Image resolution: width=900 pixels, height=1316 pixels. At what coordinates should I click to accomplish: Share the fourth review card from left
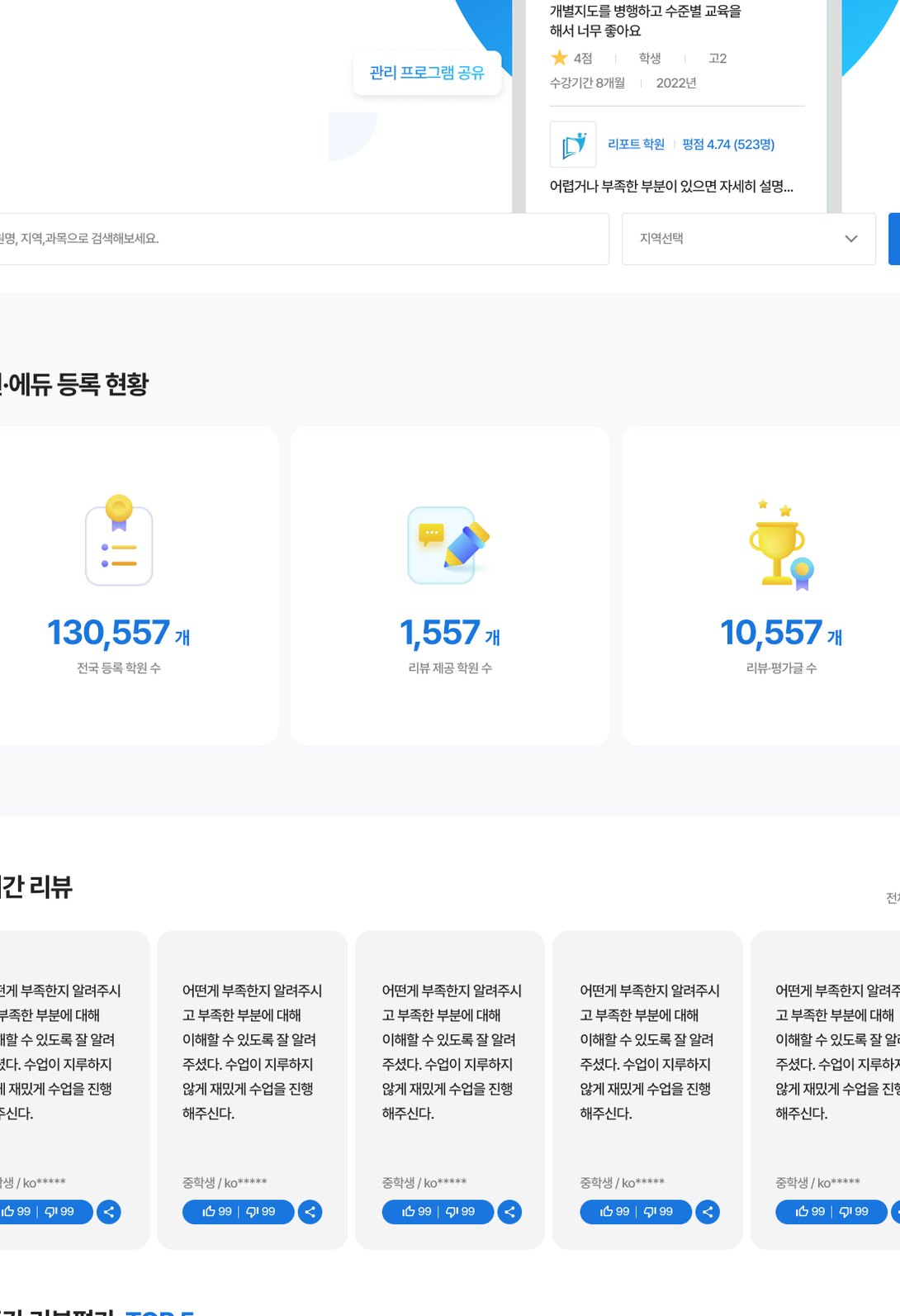[x=708, y=1212]
